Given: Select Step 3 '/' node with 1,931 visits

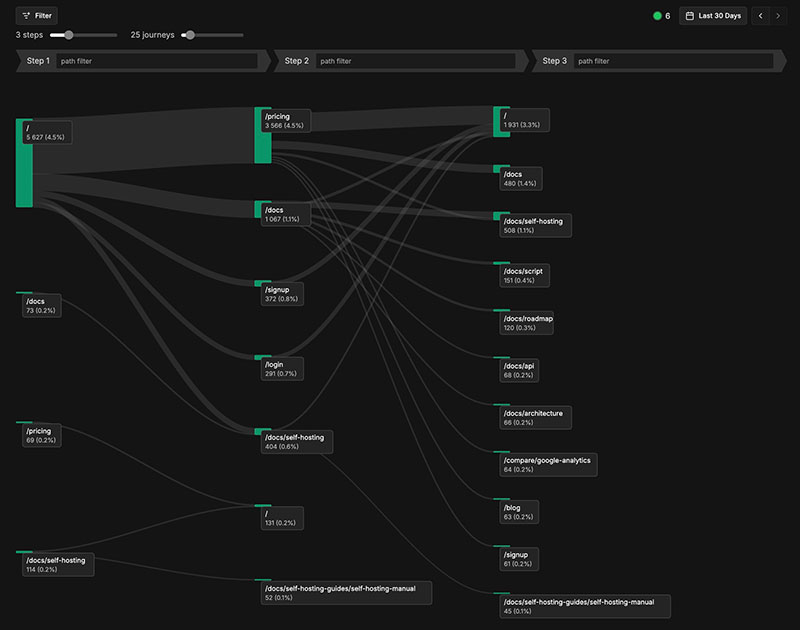Looking at the screenshot, I should coord(524,120).
